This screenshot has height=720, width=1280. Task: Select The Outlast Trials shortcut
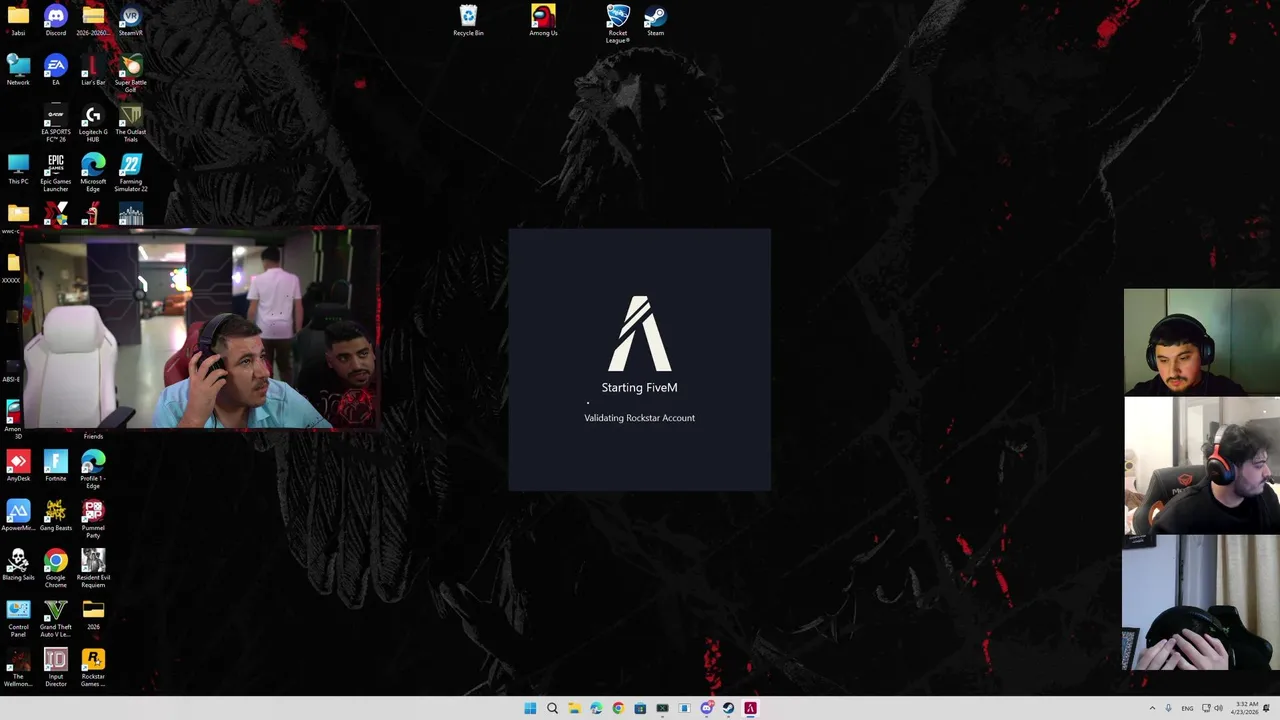click(x=130, y=124)
